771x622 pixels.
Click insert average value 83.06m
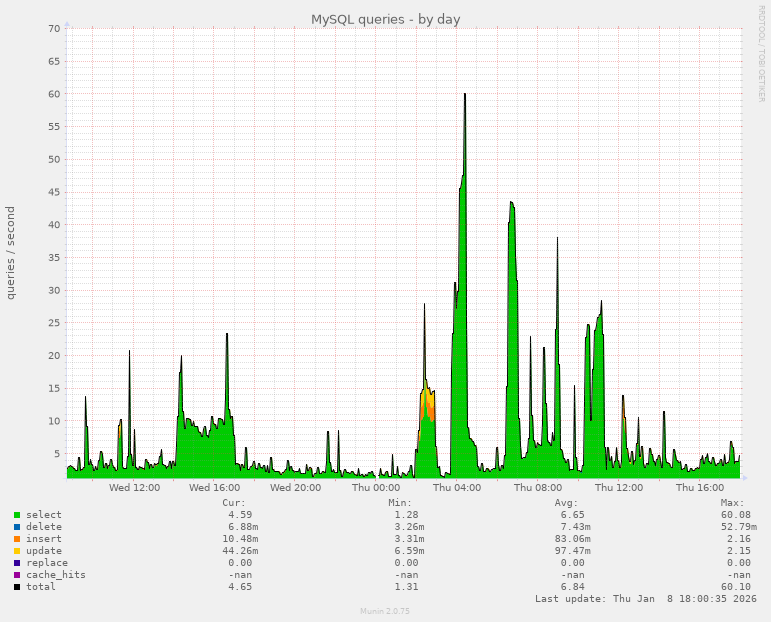click(572, 539)
